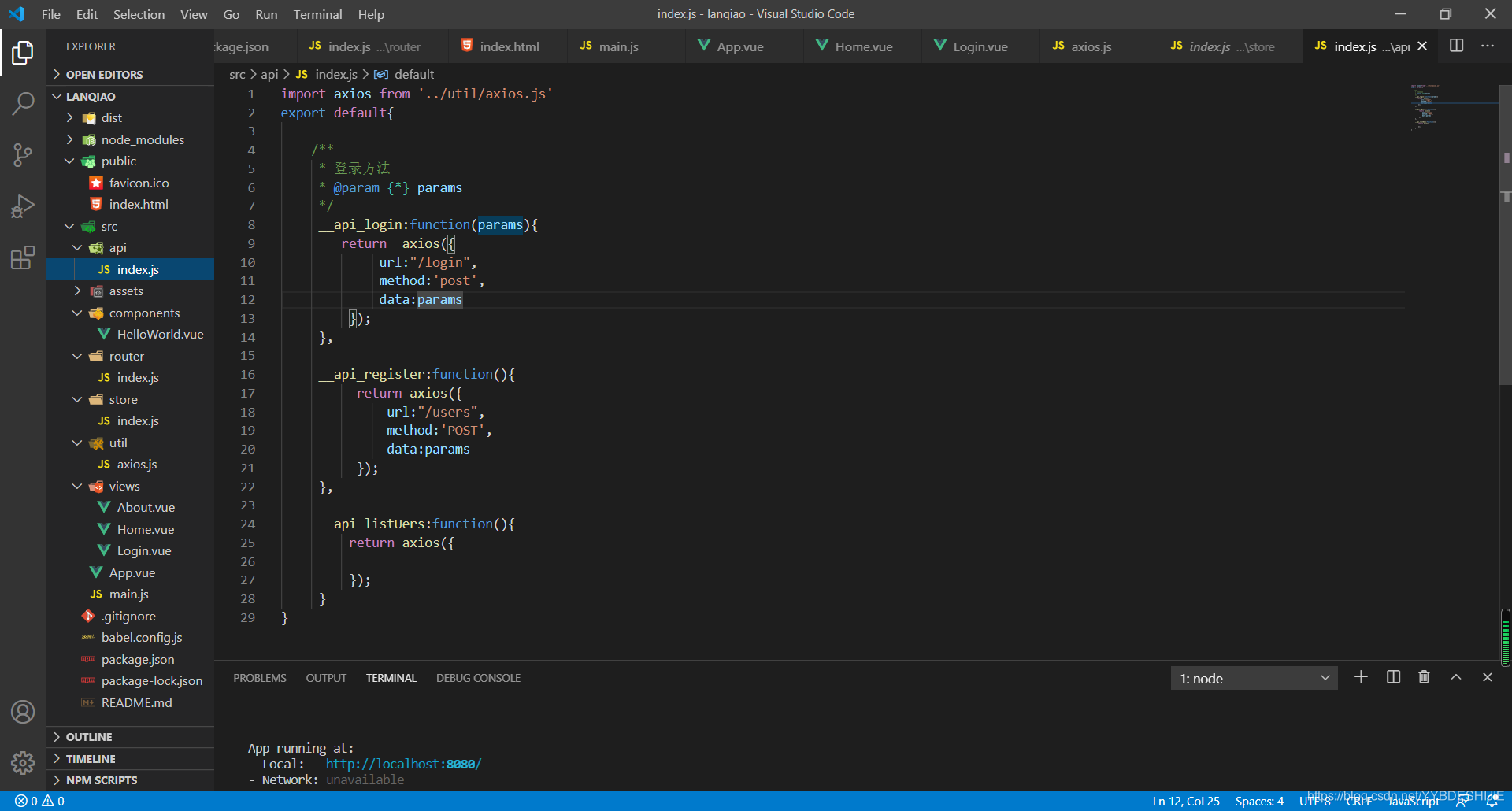Open HelloWorld.vue in explorer
1512x811 pixels.
click(160, 334)
